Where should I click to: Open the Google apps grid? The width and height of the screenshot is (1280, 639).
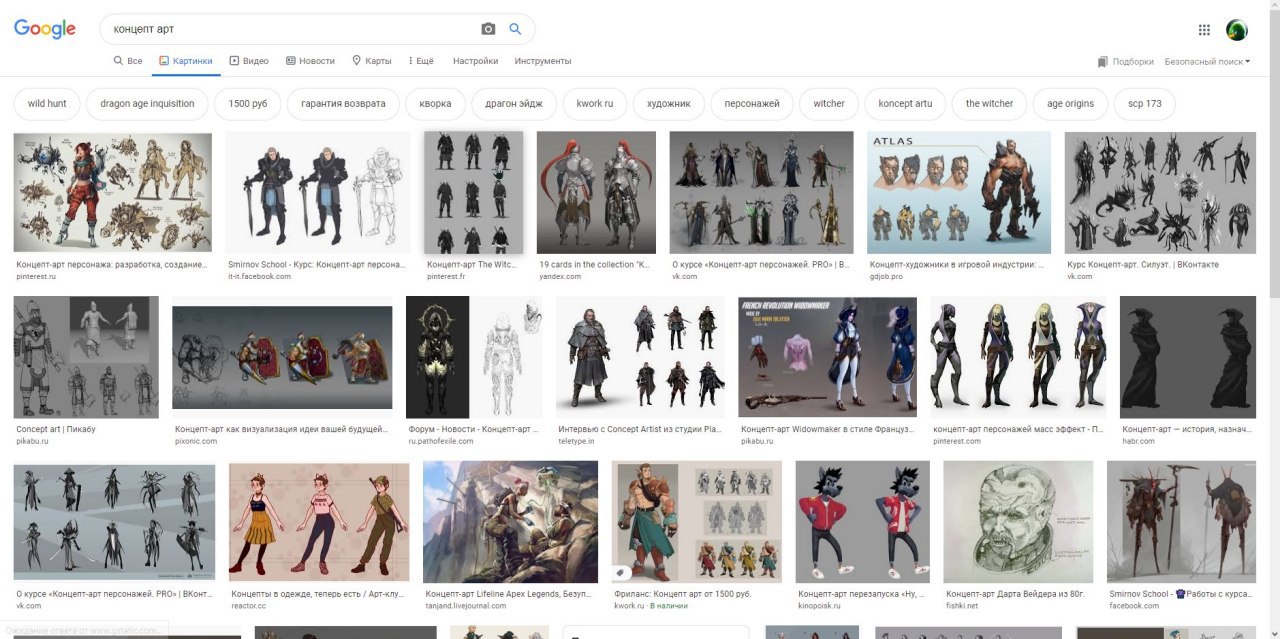tap(1204, 30)
